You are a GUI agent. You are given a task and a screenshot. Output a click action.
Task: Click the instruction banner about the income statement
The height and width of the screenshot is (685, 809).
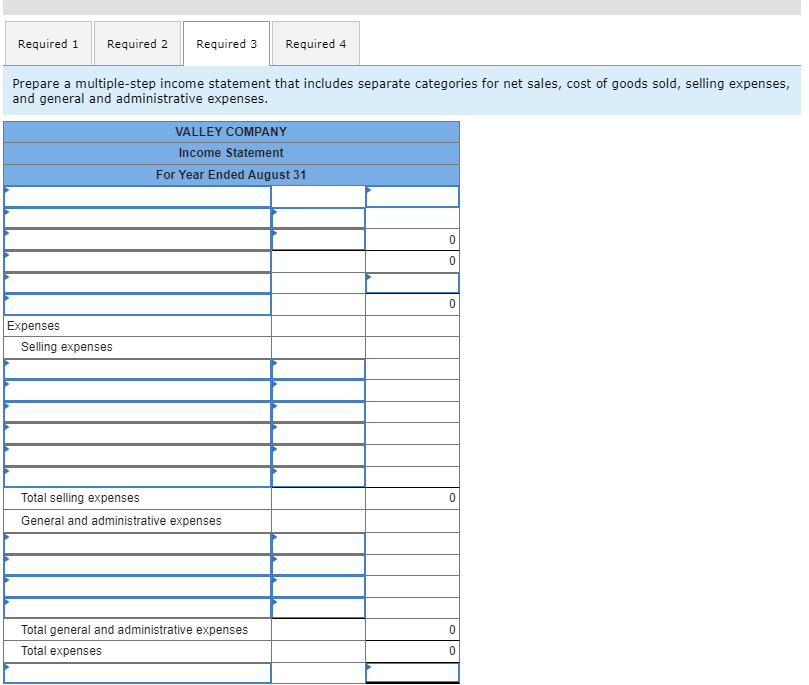400,90
